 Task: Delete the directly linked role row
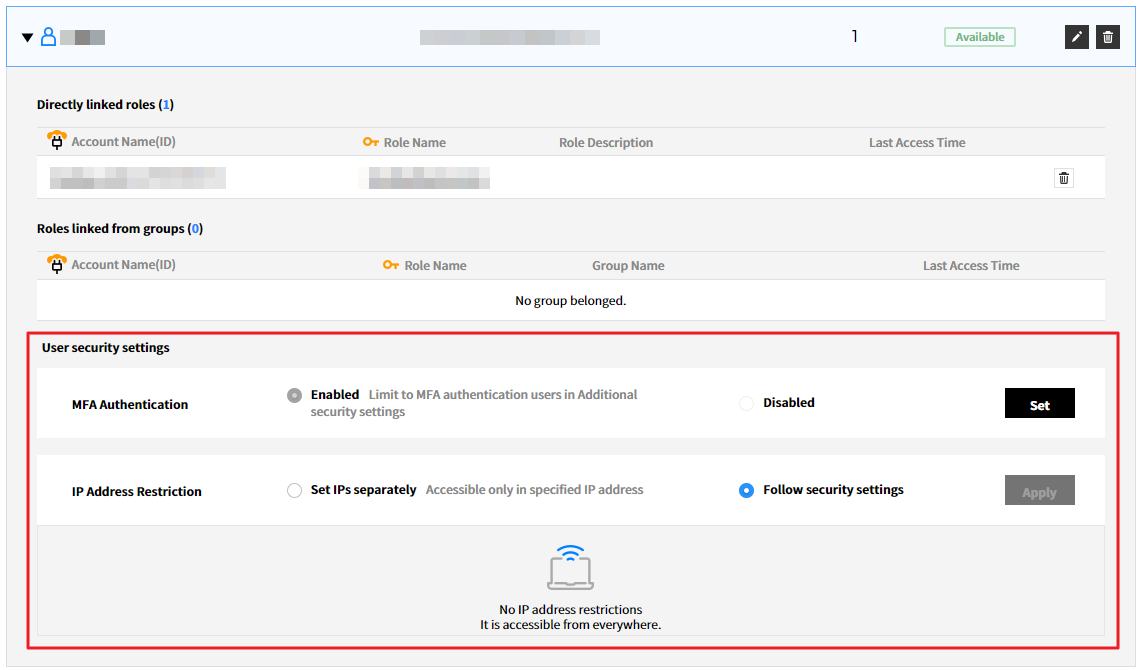tap(1064, 178)
